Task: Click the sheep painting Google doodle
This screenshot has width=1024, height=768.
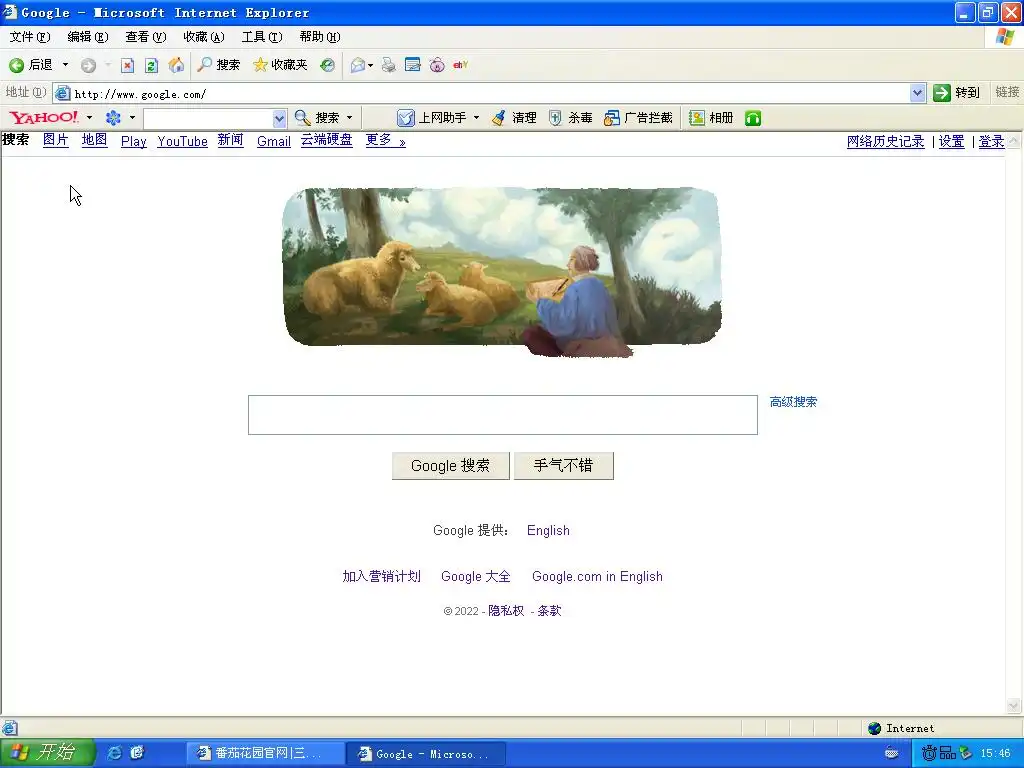Action: click(x=502, y=272)
